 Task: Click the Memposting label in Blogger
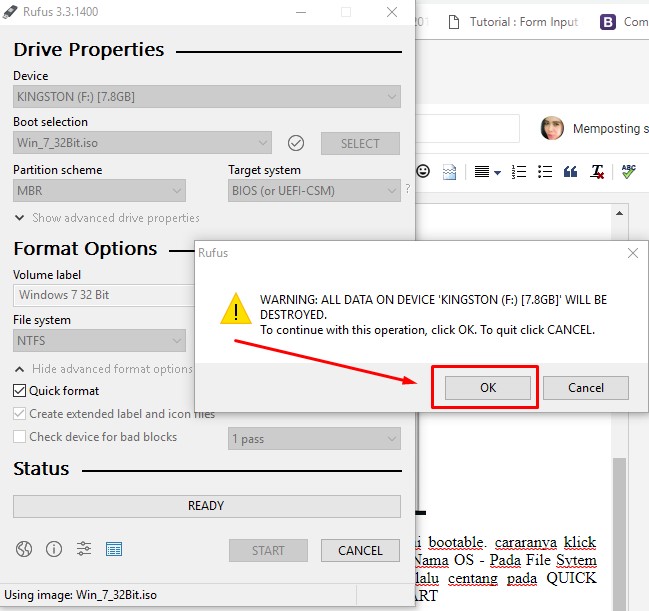[611, 129]
